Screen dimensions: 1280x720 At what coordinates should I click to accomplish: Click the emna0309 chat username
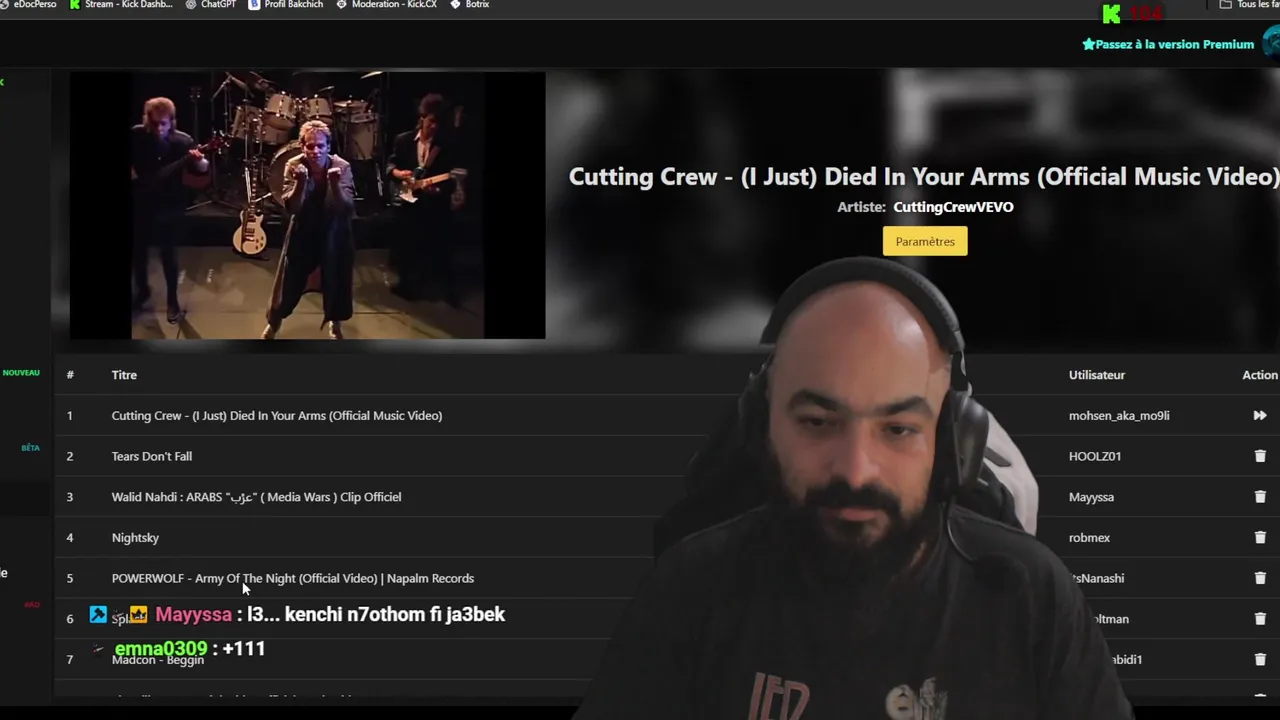(161, 649)
